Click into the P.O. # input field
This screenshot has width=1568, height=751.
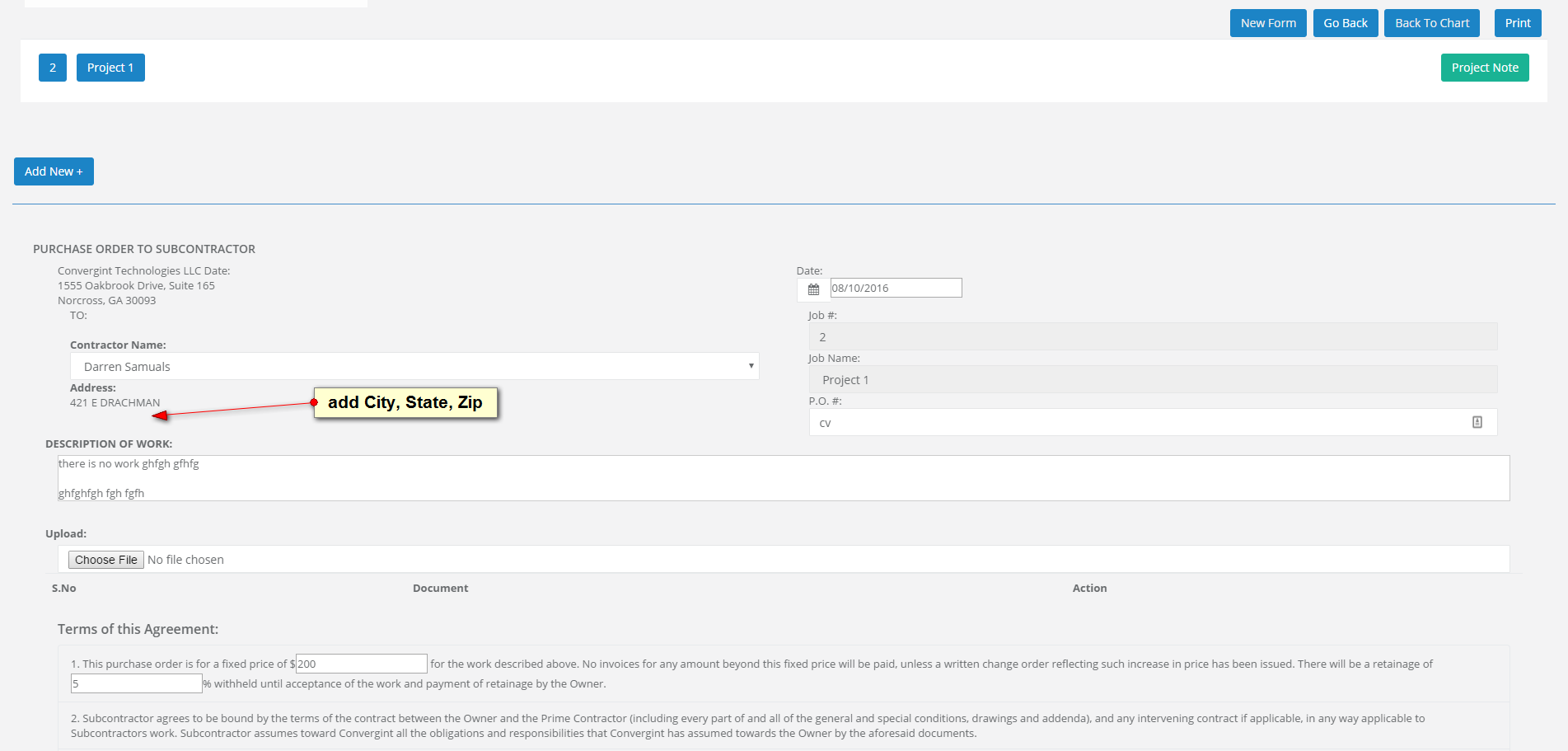(x=1137, y=423)
